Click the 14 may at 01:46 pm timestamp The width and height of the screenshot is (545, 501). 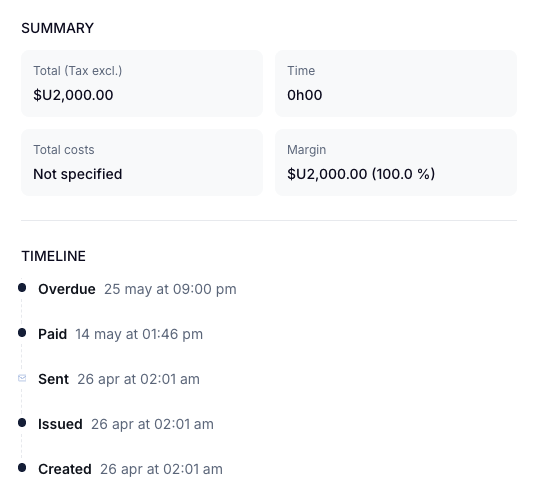pos(139,334)
